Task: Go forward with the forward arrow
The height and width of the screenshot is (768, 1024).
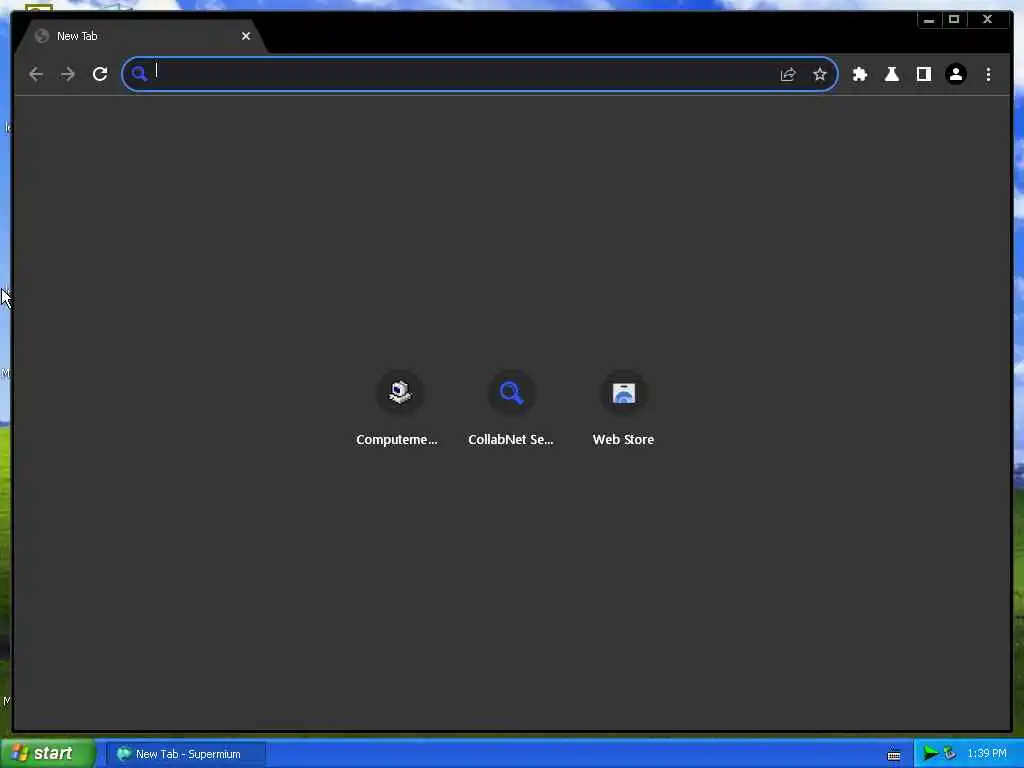Action: 68,74
